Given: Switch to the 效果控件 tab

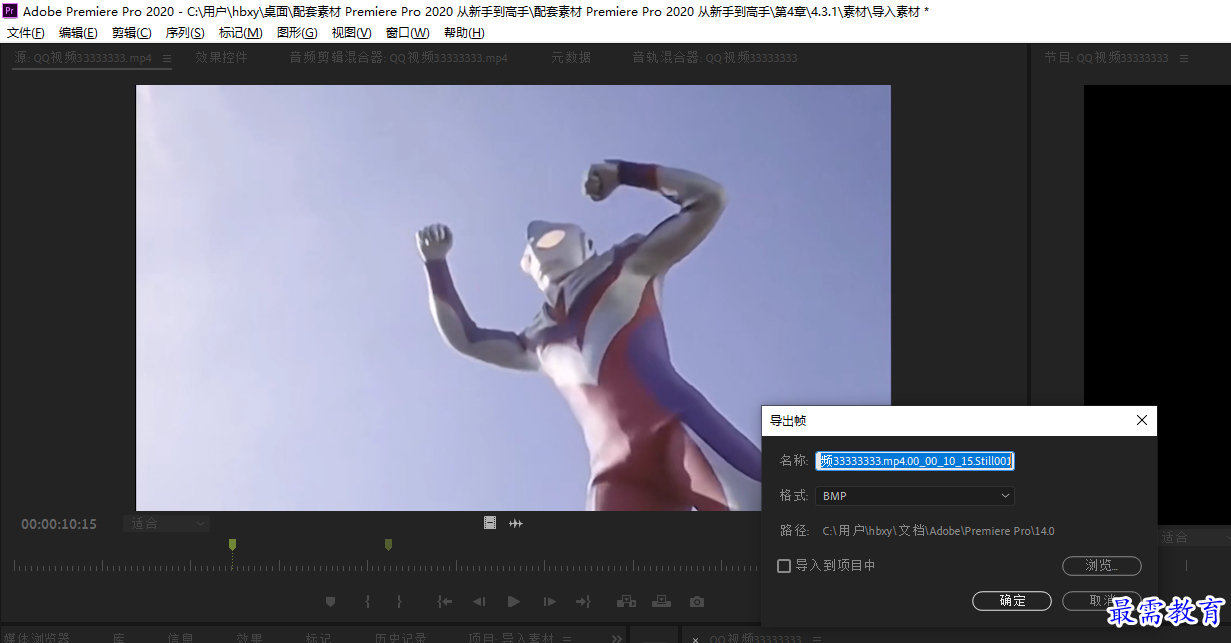Looking at the screenshot, I should coord(221,59).
